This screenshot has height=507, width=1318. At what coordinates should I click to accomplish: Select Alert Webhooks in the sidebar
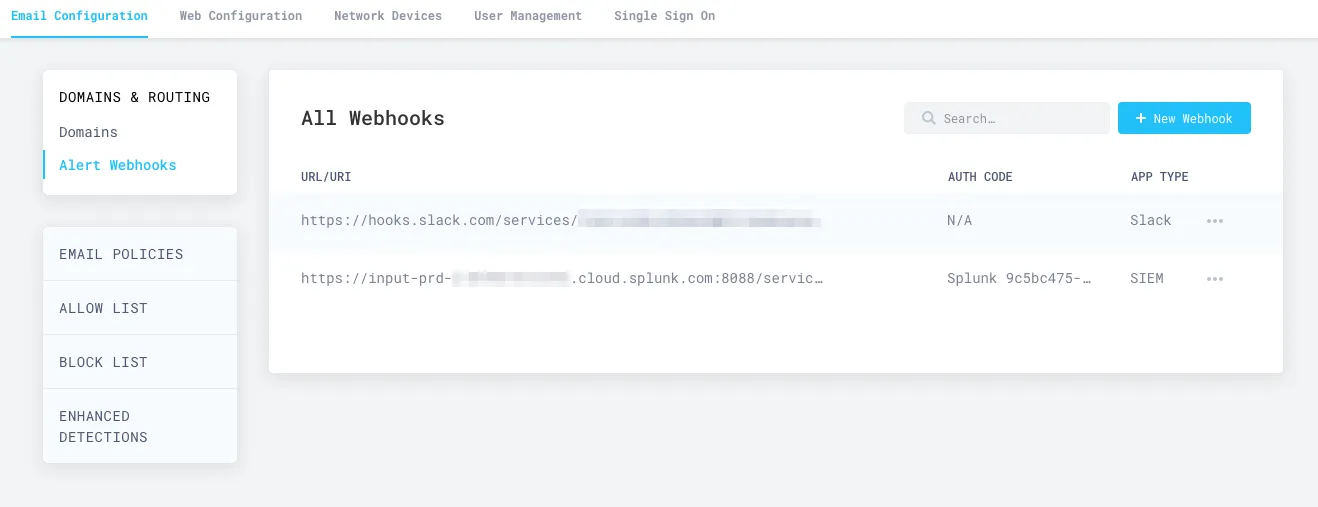117,165
